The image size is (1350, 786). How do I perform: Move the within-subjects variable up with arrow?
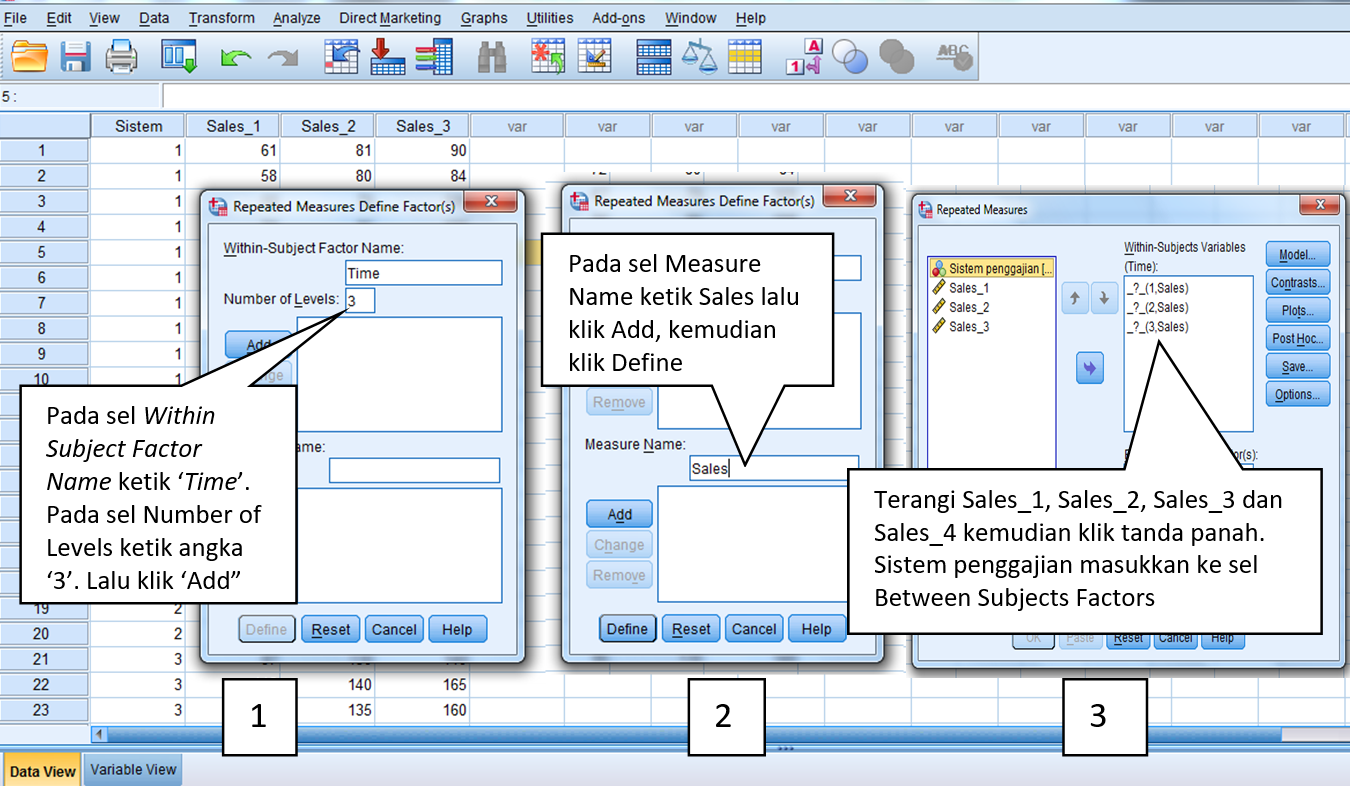[1074, 298]
